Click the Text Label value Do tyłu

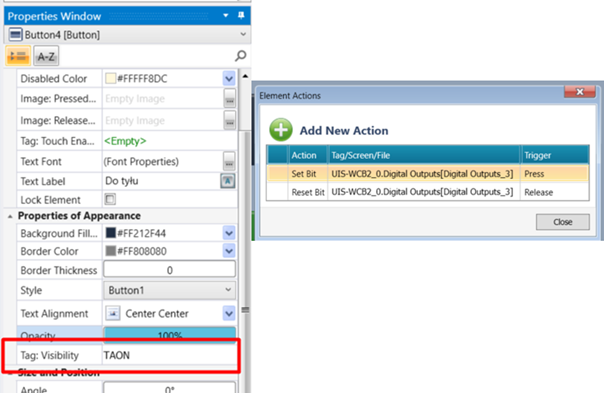pos(122,181)
